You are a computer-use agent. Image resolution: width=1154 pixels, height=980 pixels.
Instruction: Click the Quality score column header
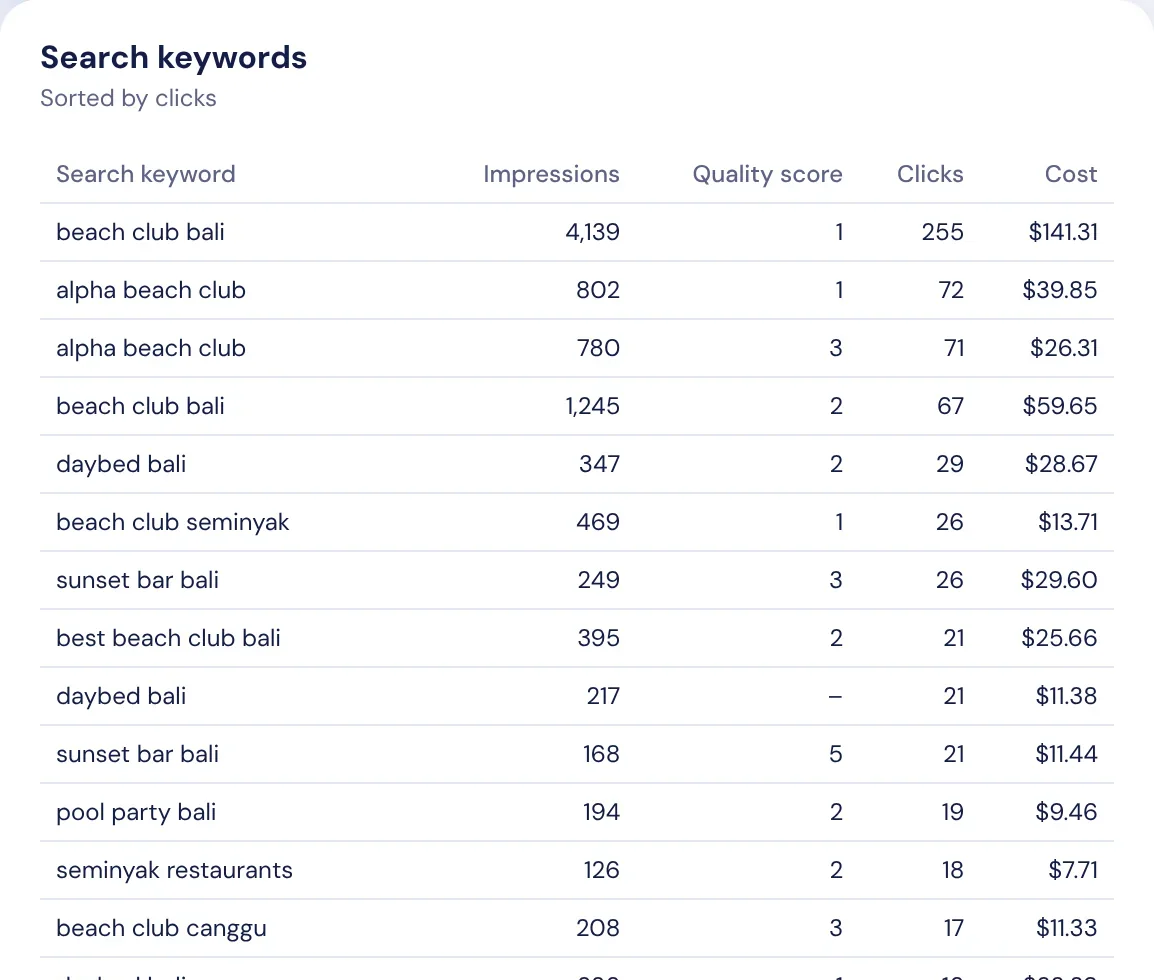[767, 174]
